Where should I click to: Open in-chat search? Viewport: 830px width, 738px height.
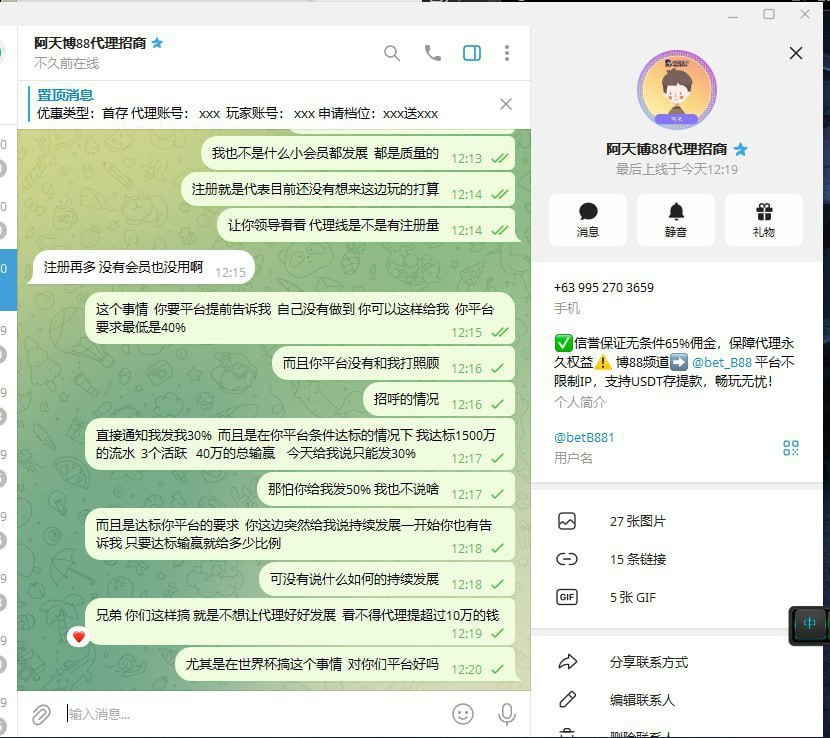392,53
